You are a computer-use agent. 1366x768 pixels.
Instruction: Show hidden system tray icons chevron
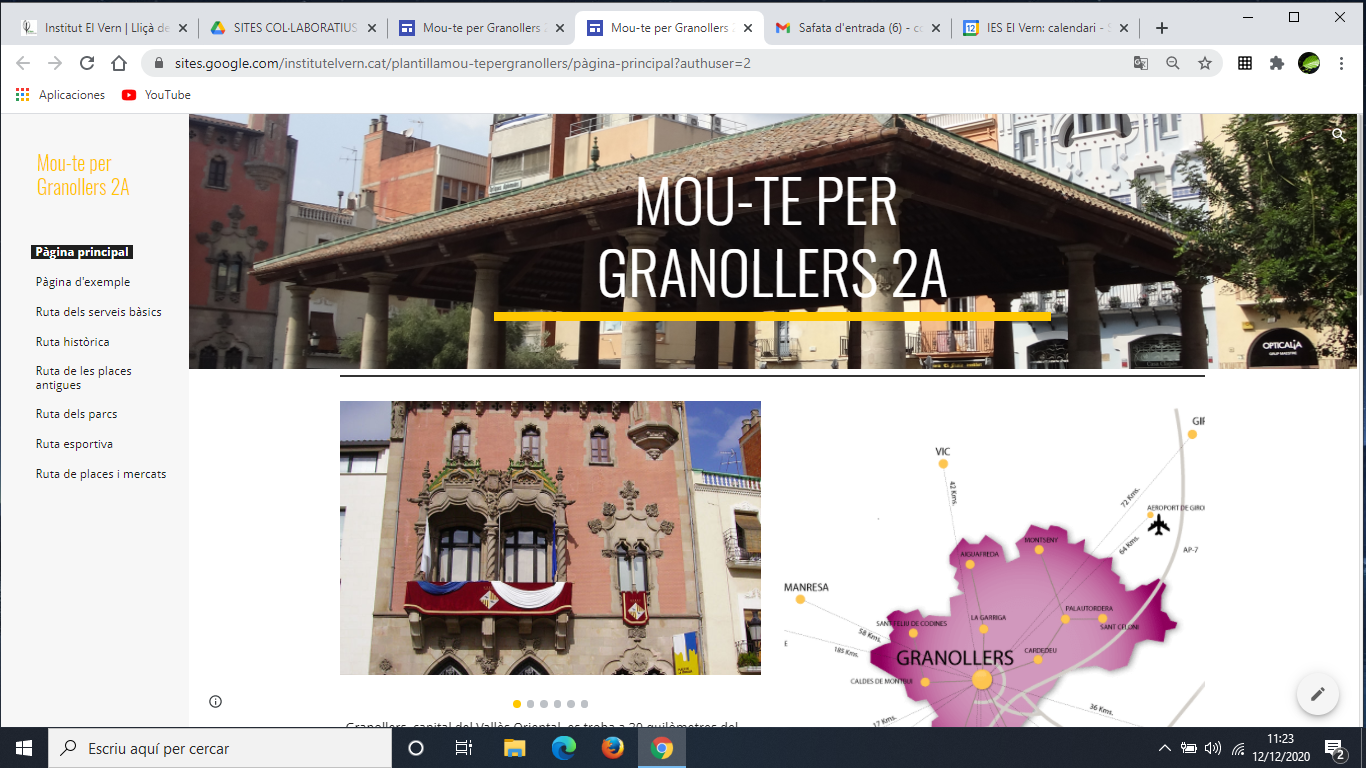(1164, 748)
